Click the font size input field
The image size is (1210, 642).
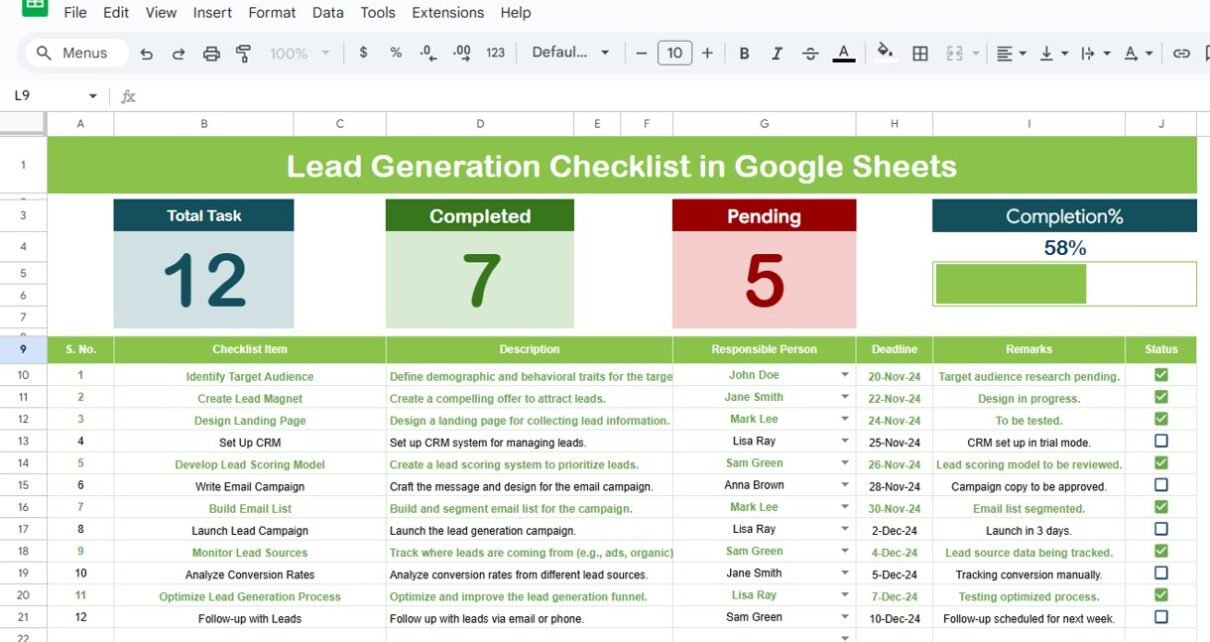pos(675,53)
